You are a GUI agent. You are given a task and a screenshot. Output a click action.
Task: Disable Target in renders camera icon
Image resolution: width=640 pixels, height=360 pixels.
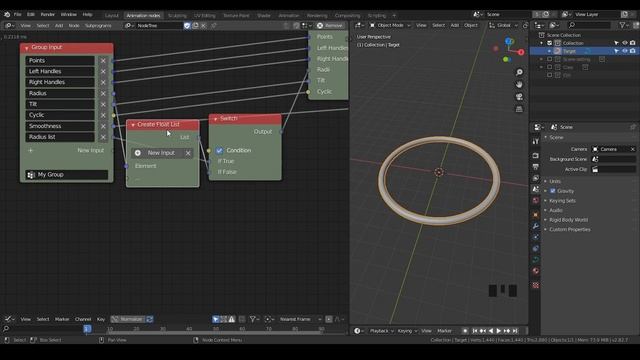(633, 51)
